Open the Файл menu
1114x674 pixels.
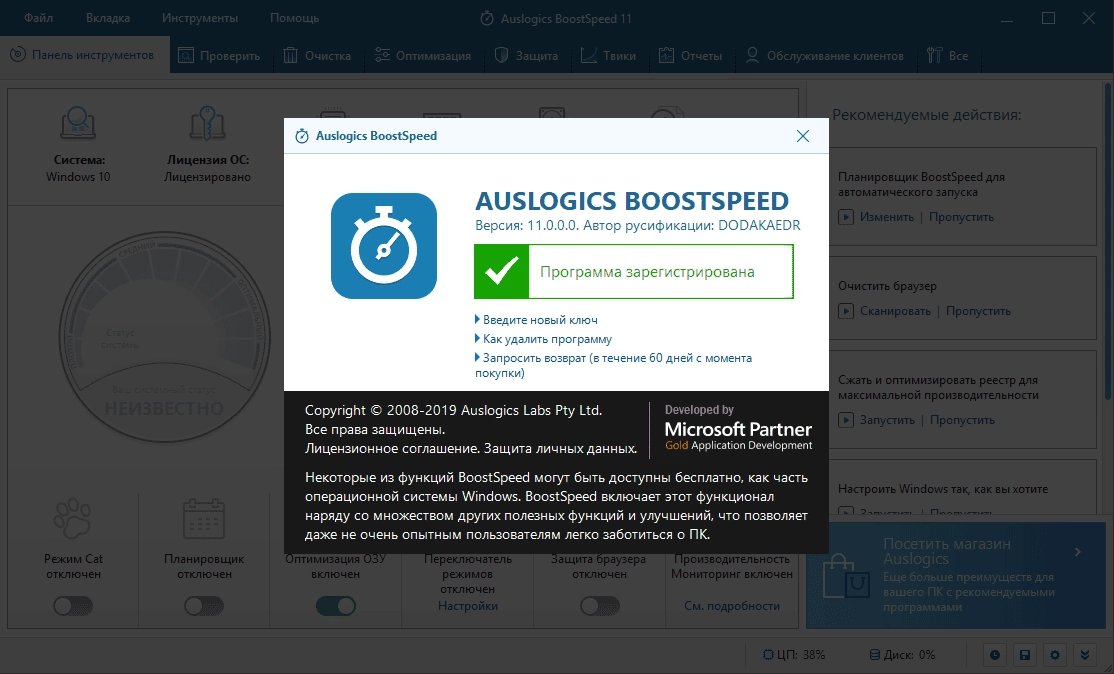[x=38, y=18]
